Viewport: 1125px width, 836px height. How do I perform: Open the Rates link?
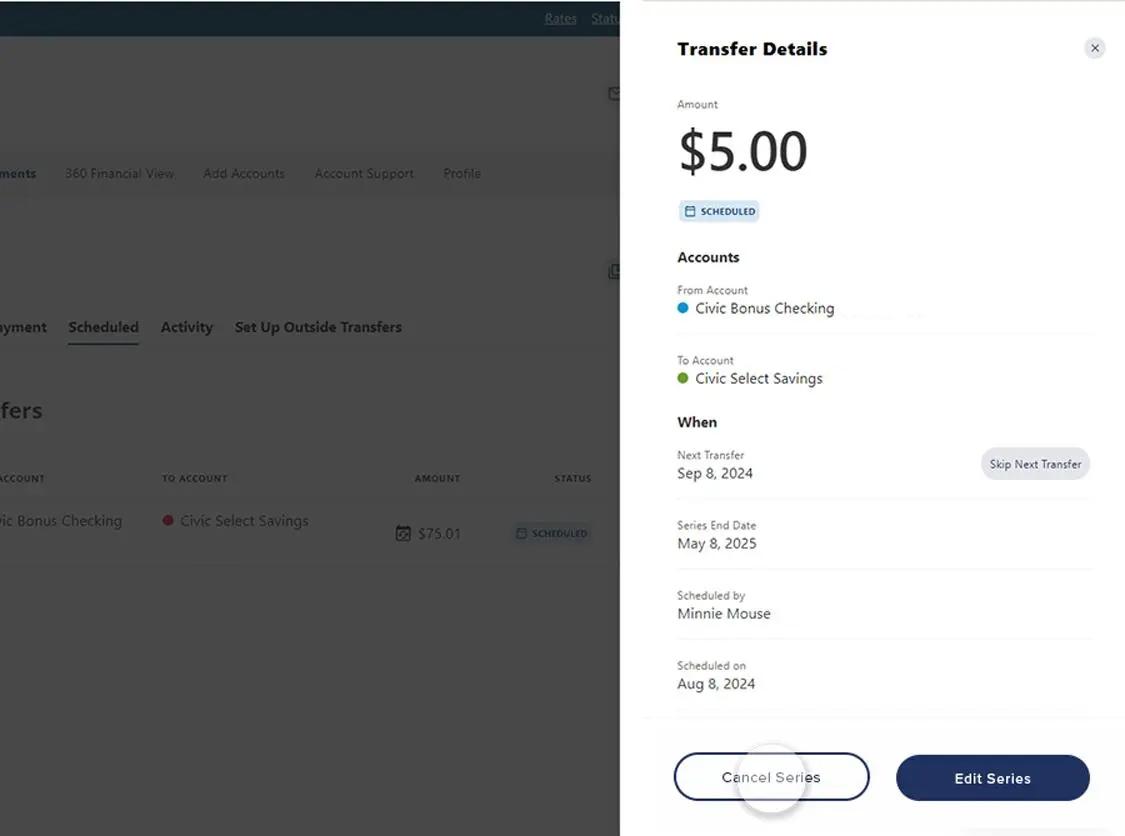560,17
